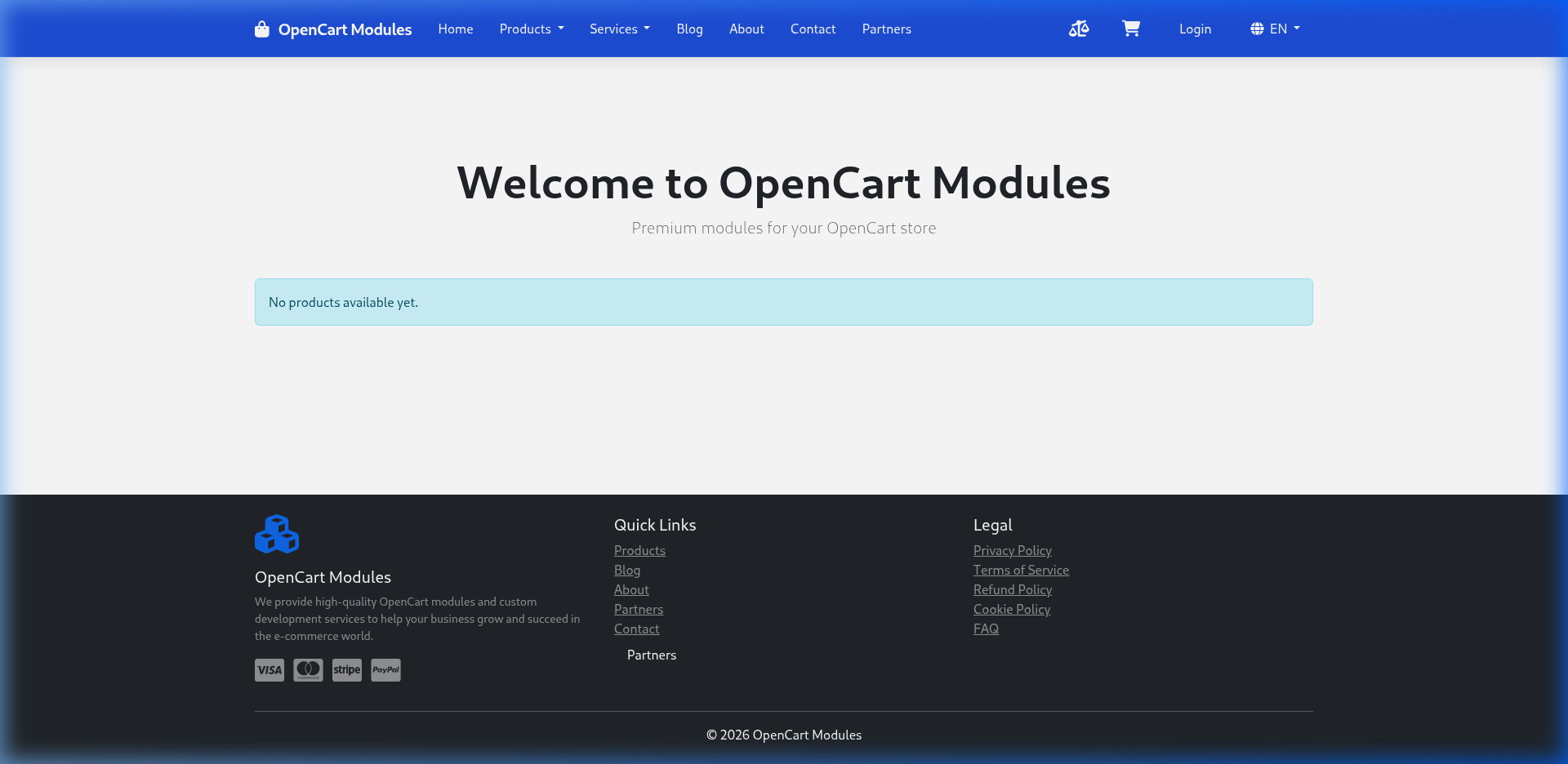Open Partners in the top navigation
This screenshot has width=1568, height=764.
coord(887,29)
